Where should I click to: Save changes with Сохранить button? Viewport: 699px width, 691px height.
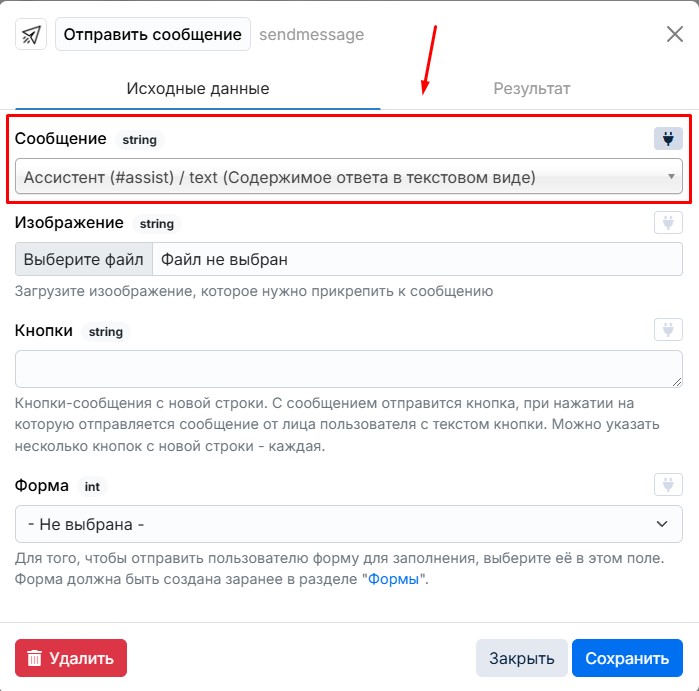(x=627, y=658)
